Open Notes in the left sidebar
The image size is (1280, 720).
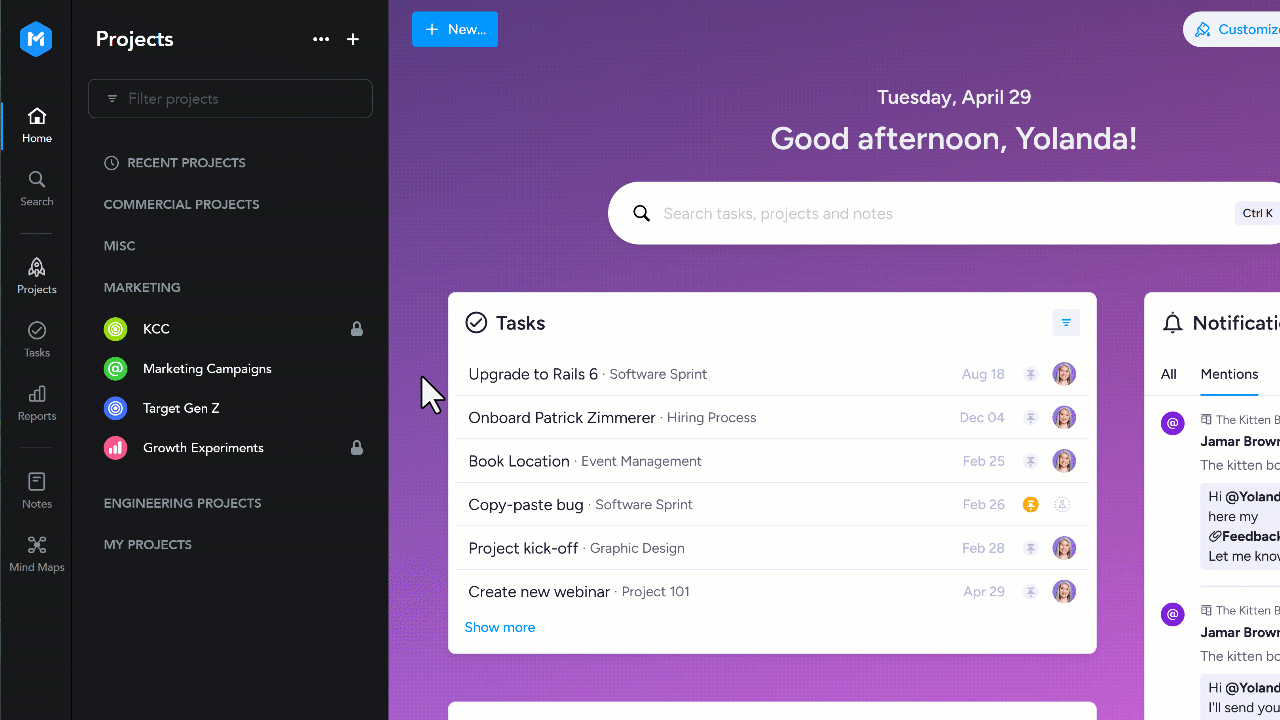tap(37, 490)
